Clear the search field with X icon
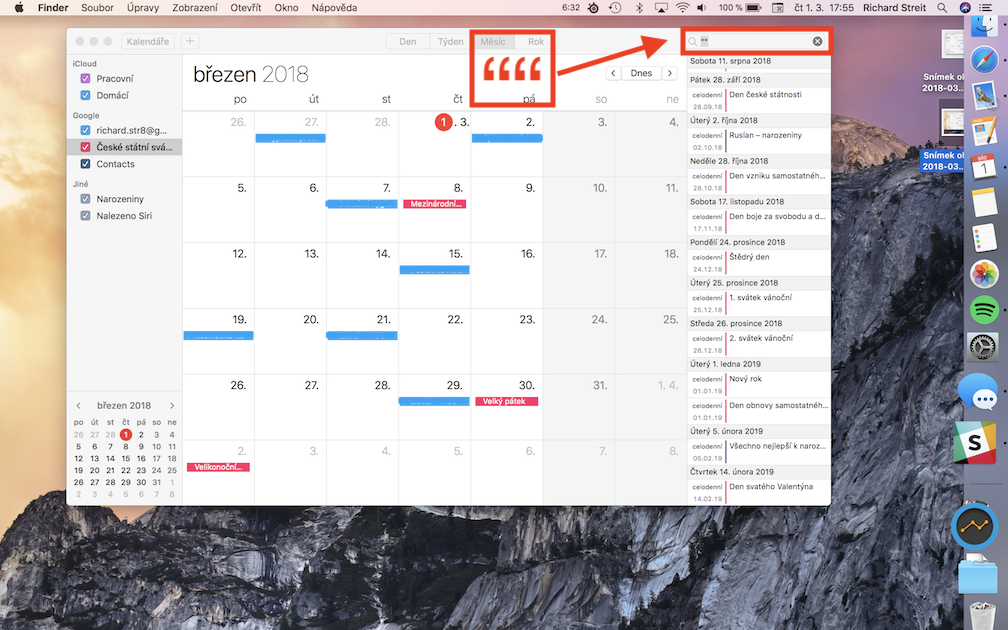This screenshot has width=1008, height=630. [817, 42]
